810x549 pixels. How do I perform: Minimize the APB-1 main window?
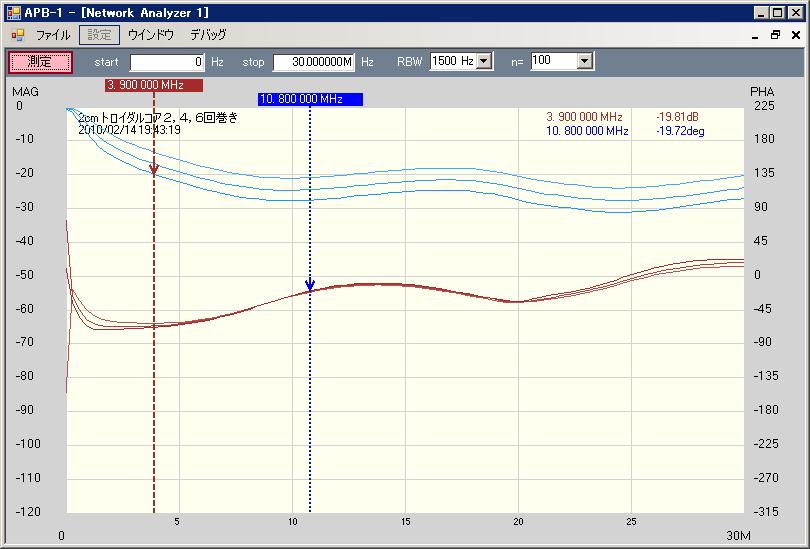tap(762, 13)
